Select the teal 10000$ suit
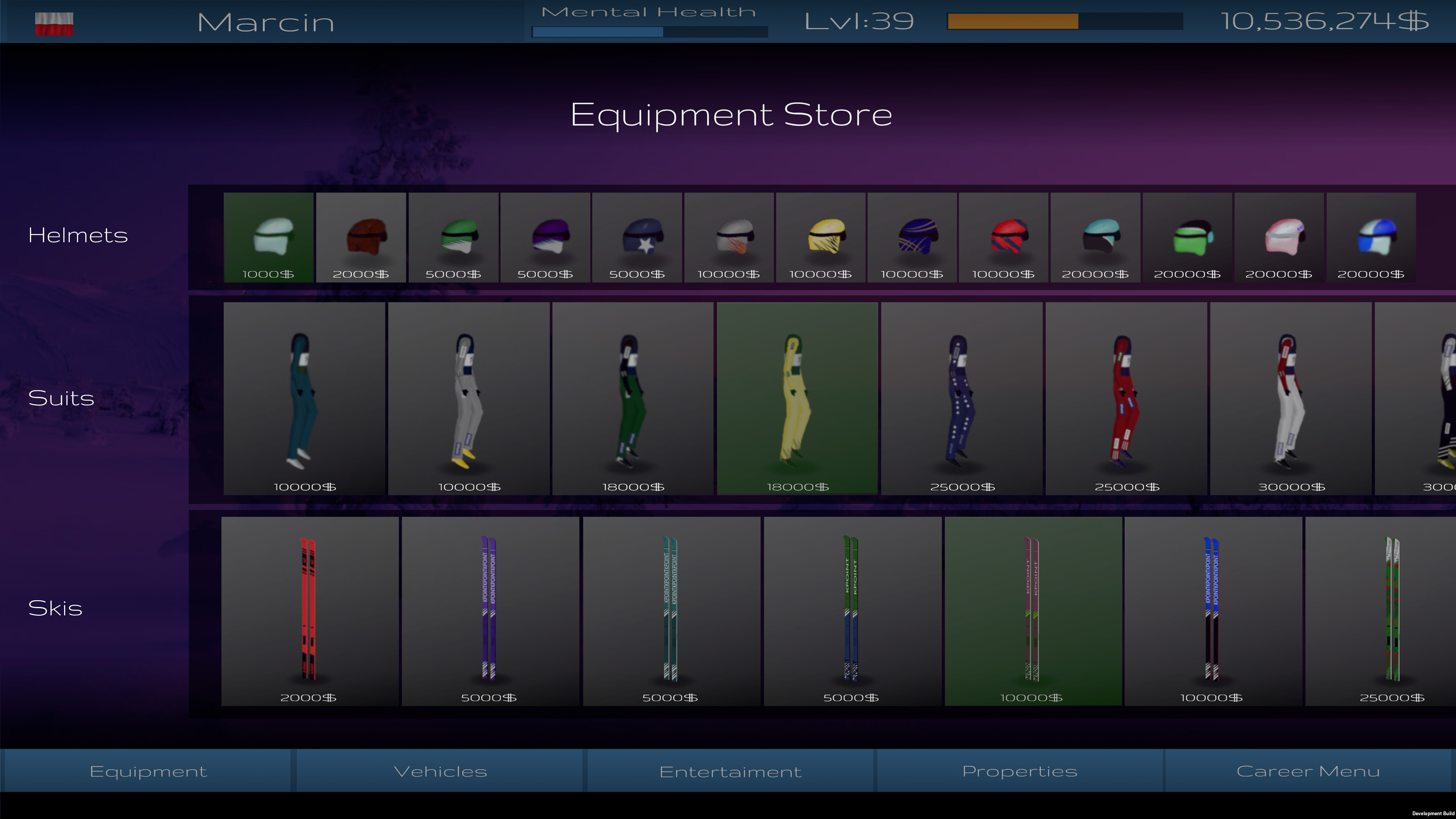This screenshot has height=819, width=1456. tap(303, 395)
